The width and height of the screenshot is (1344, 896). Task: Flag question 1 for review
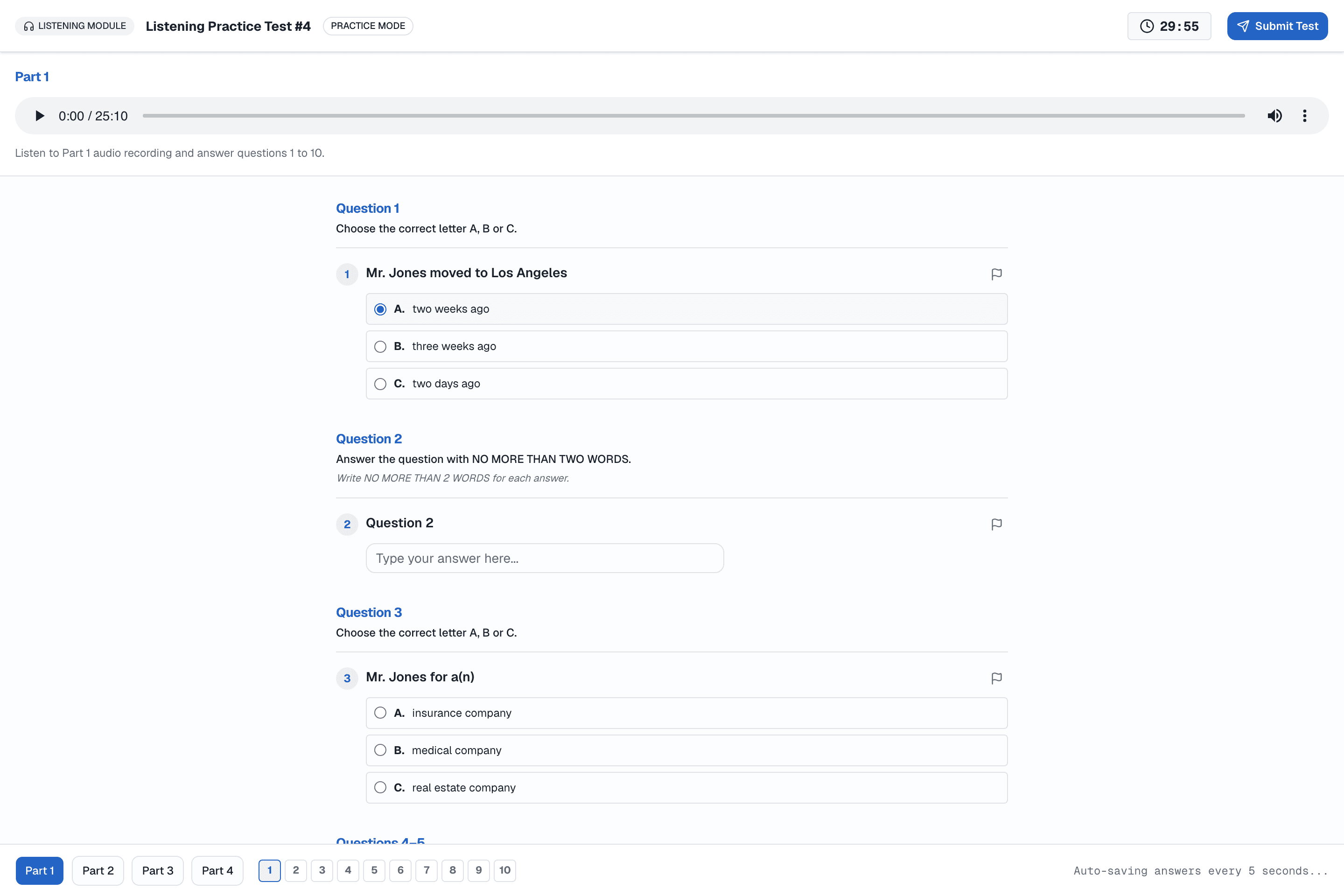point(996,274)
